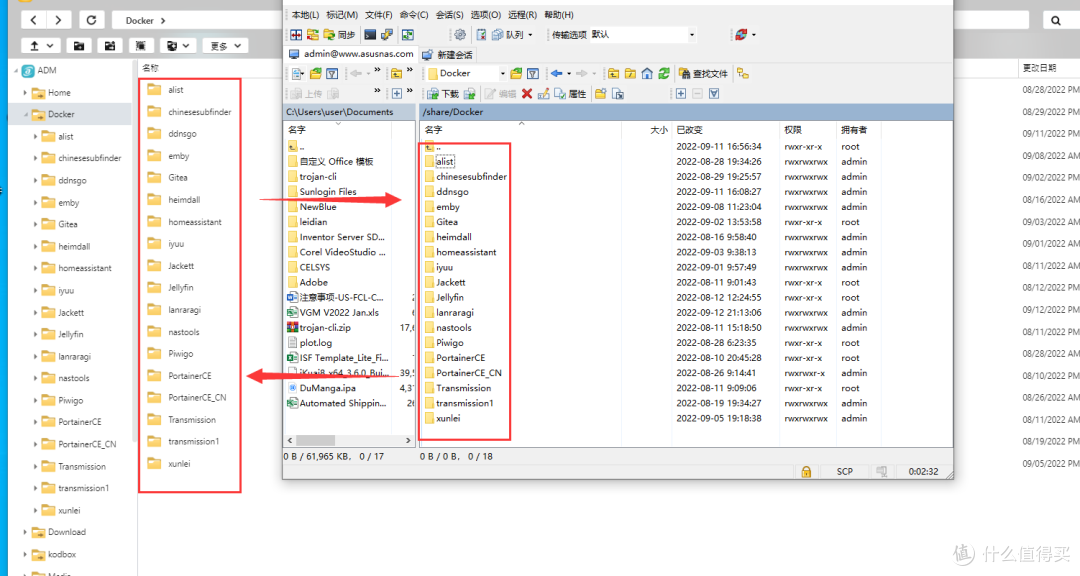Click the 查找文件 find files button

(x=703, y=73)
